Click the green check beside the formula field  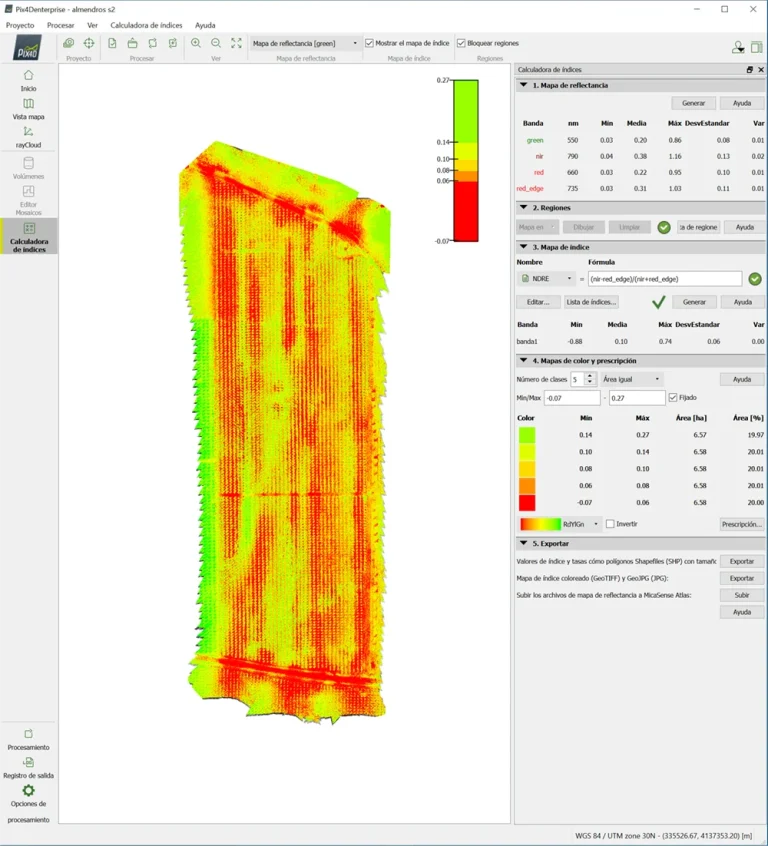tap(755, 279)
